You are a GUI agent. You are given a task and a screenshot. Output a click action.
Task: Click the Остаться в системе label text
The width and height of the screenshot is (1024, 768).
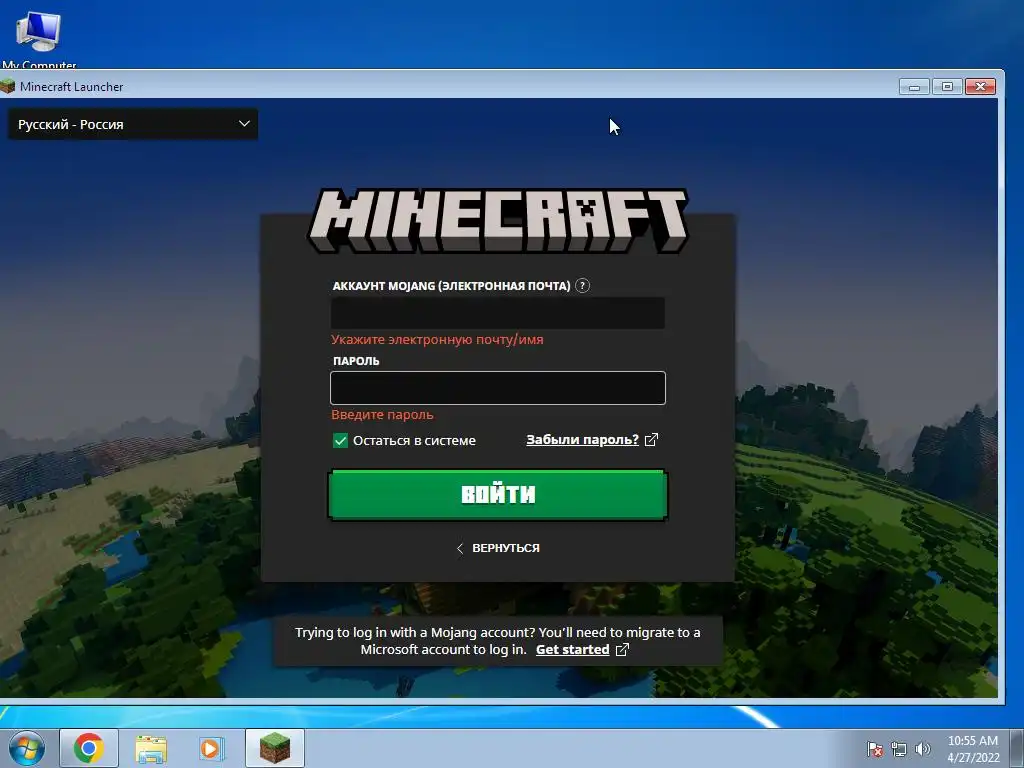coord(414,441)
